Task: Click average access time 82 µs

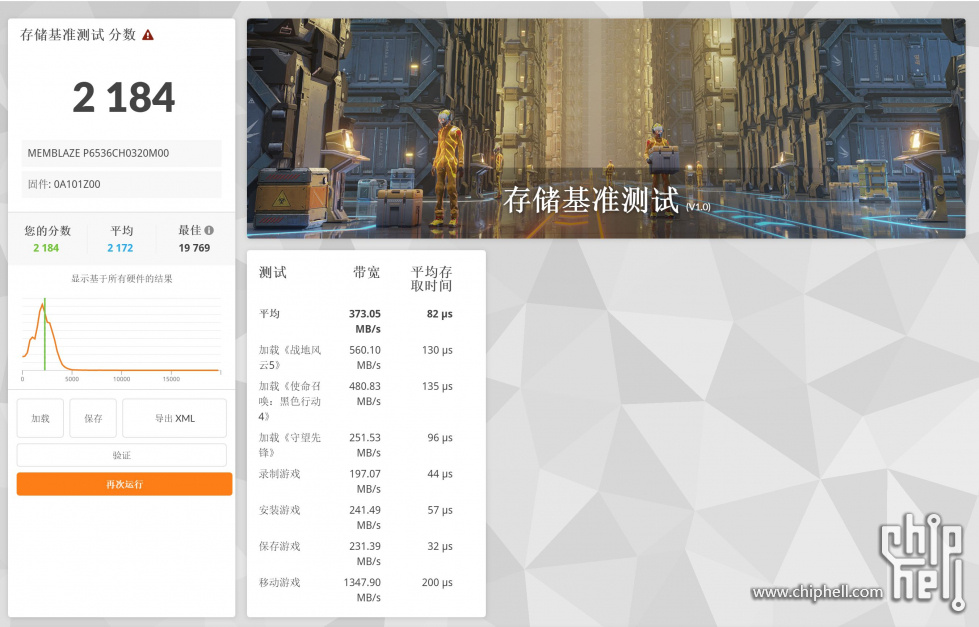Action: pyautogui.click(x=440, y=314)
